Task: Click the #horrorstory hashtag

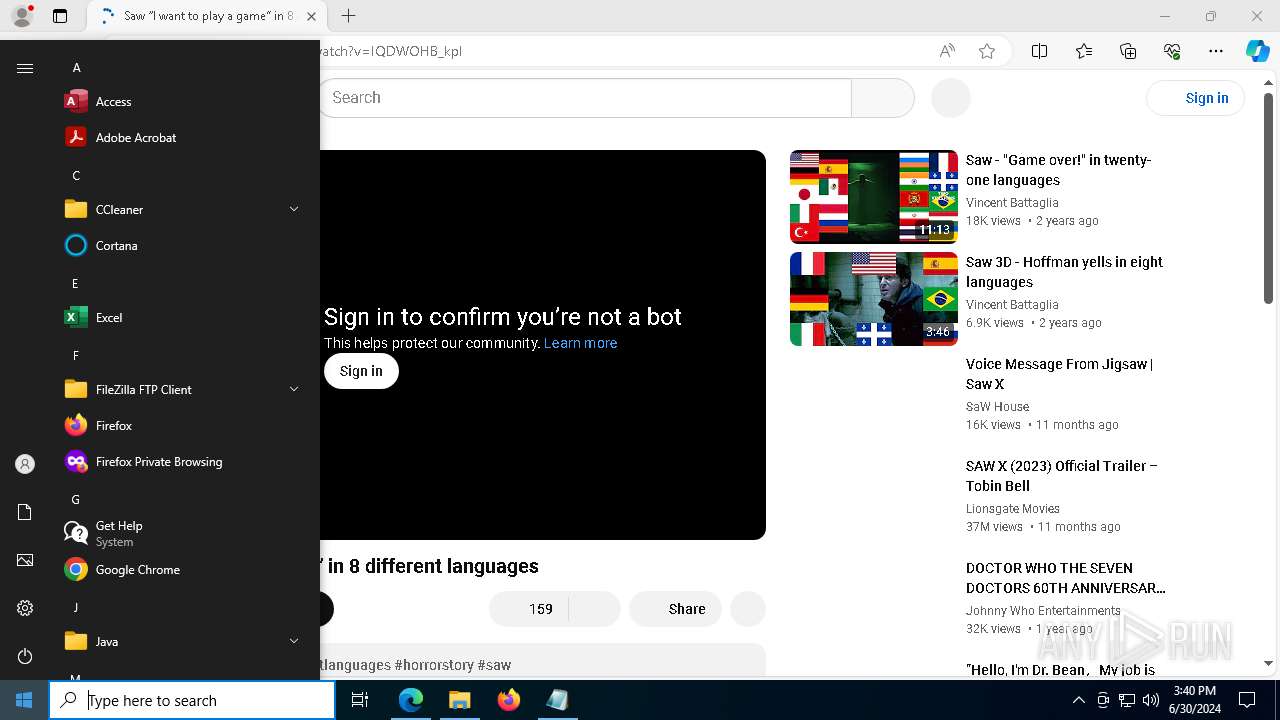Action: click(x=433, y=665)
